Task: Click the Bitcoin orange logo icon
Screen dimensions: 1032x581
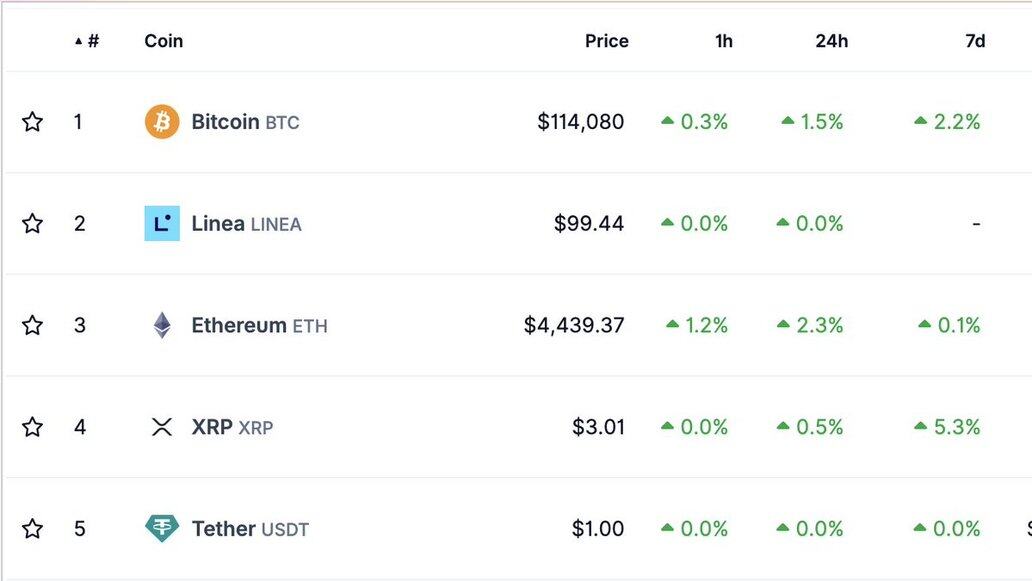Action: tap(162, 122)
